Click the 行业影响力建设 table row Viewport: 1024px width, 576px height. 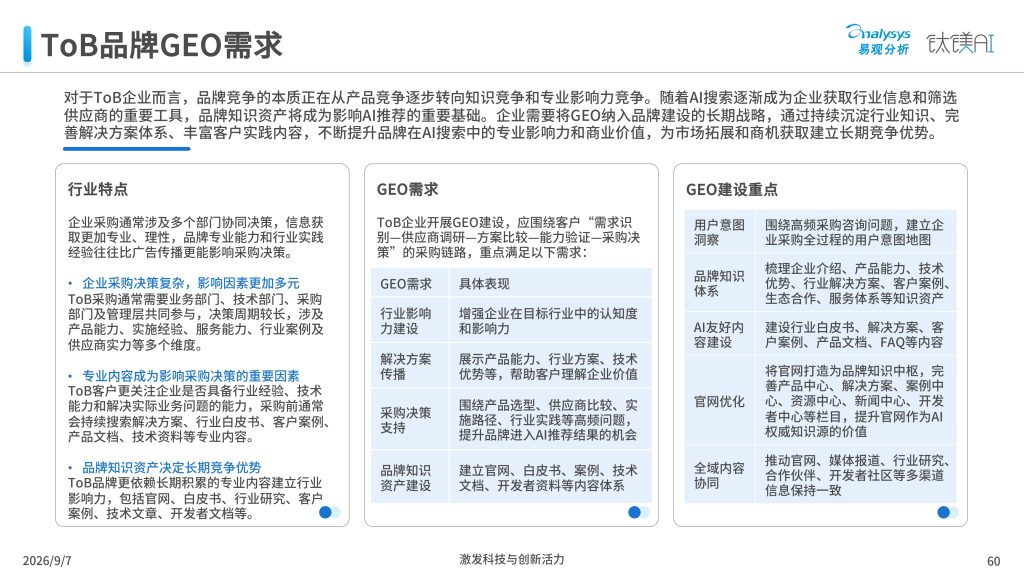coord(511,321)
